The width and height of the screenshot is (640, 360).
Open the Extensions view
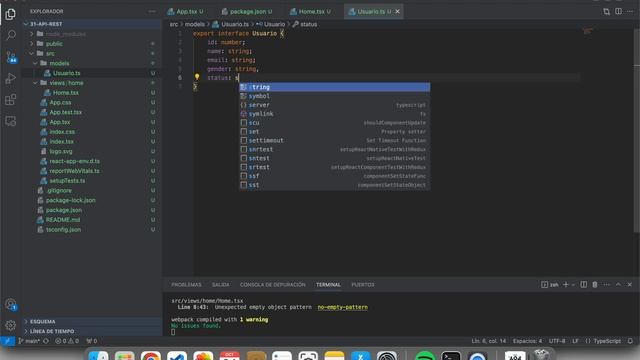click(11, 100)
